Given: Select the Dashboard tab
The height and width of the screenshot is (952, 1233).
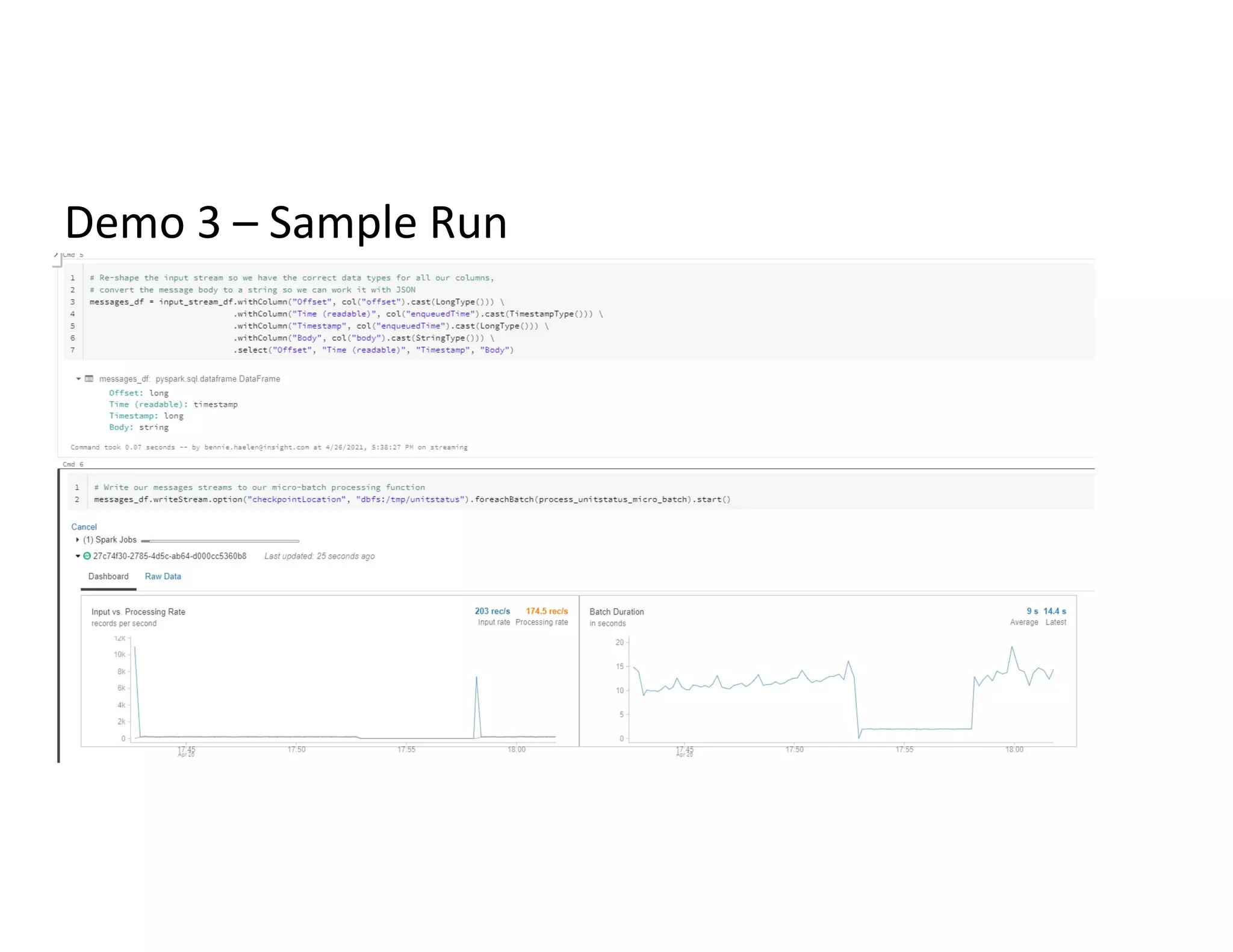Looking at the screenshot, I should (108, 576).
